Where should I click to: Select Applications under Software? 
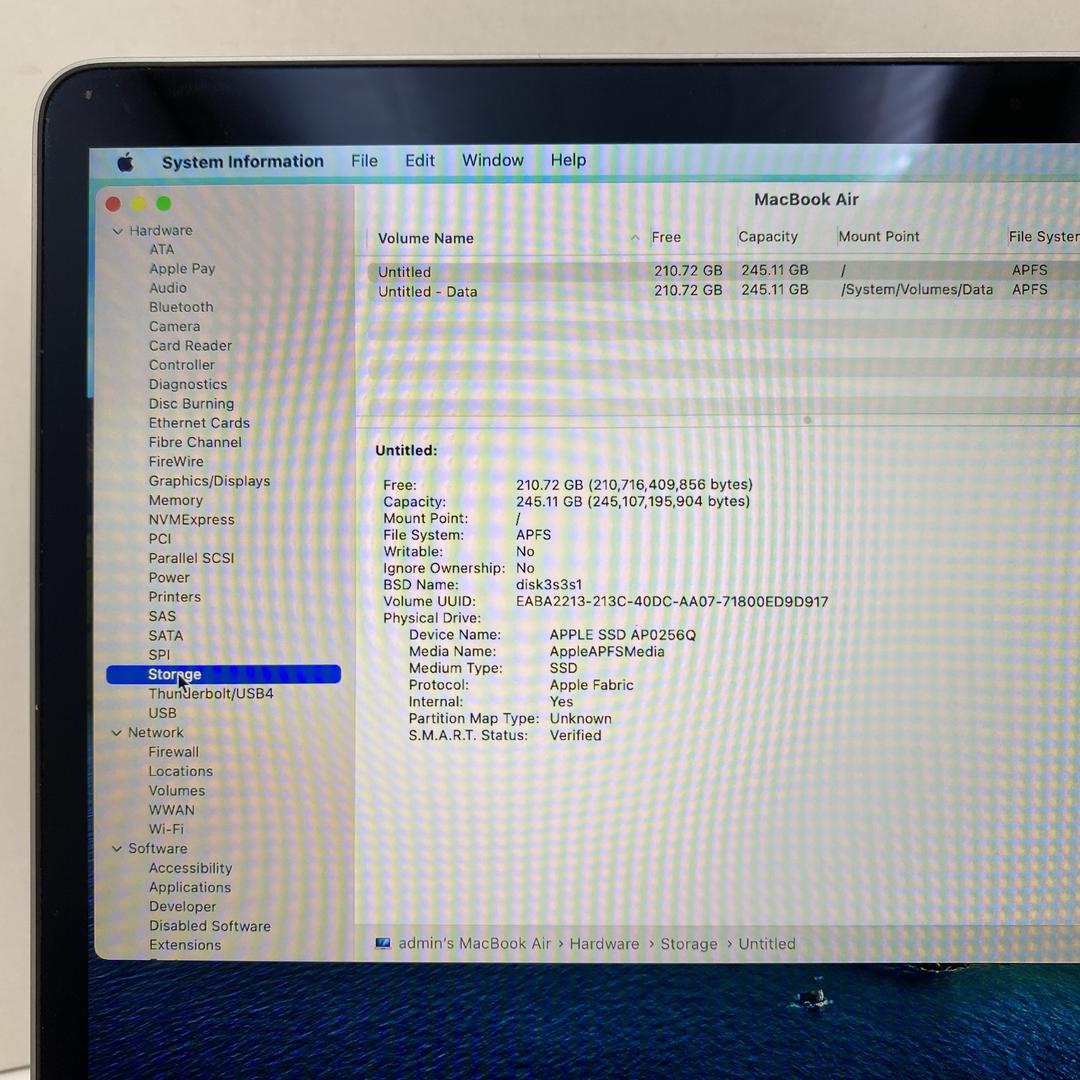[190, 887]
